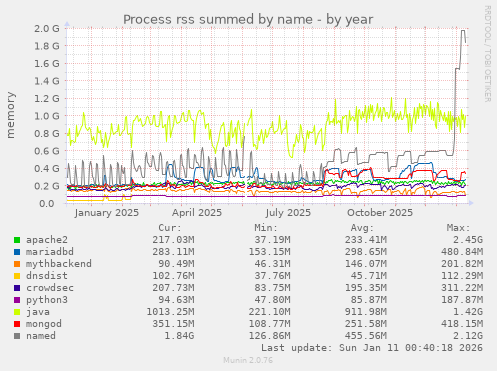The image size is (497, 371).
Task: Click the '1.0 G' y-axis label
Action: tap(47, 116)
